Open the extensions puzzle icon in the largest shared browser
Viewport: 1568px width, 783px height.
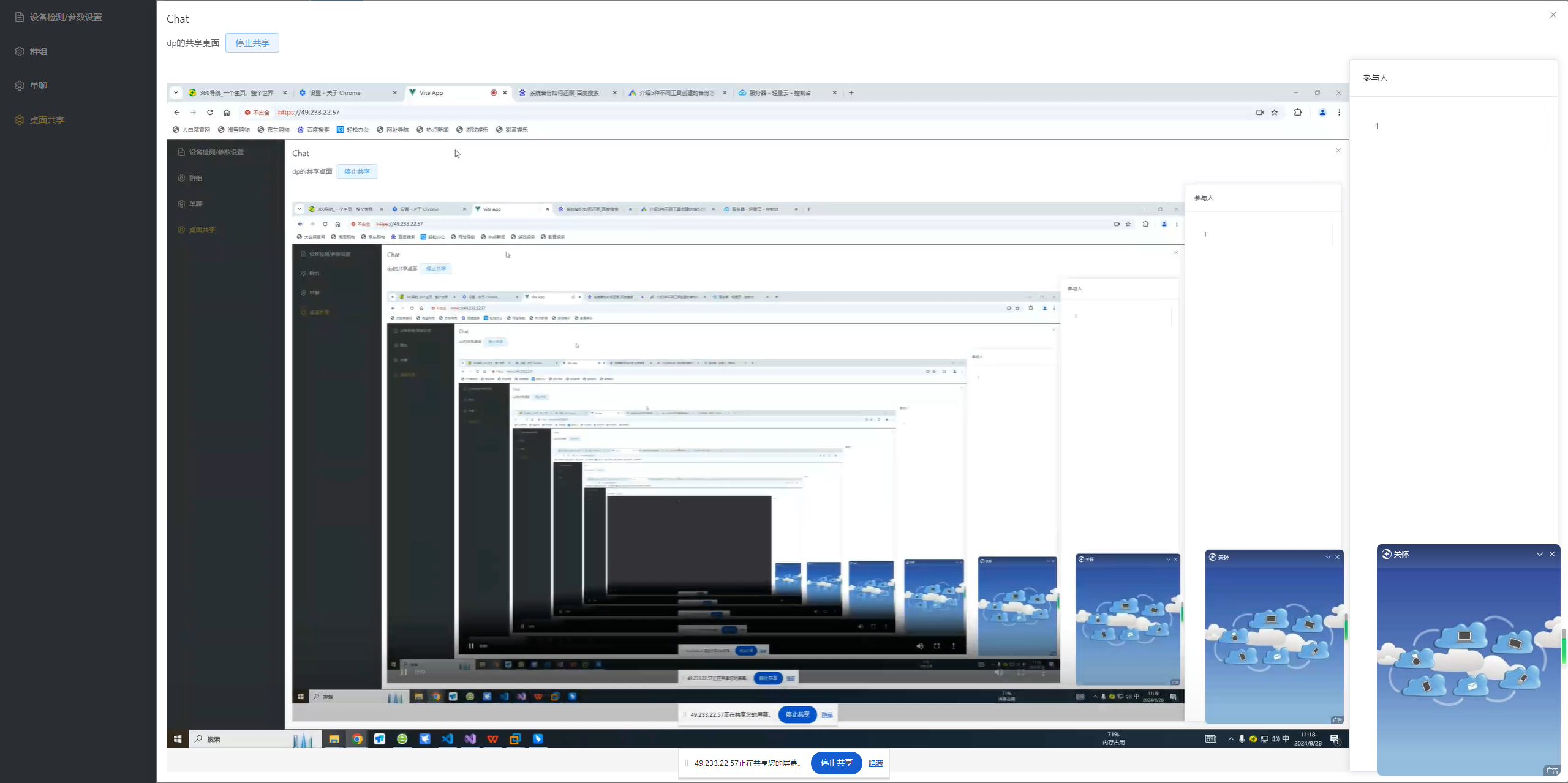coord(1297,112)
